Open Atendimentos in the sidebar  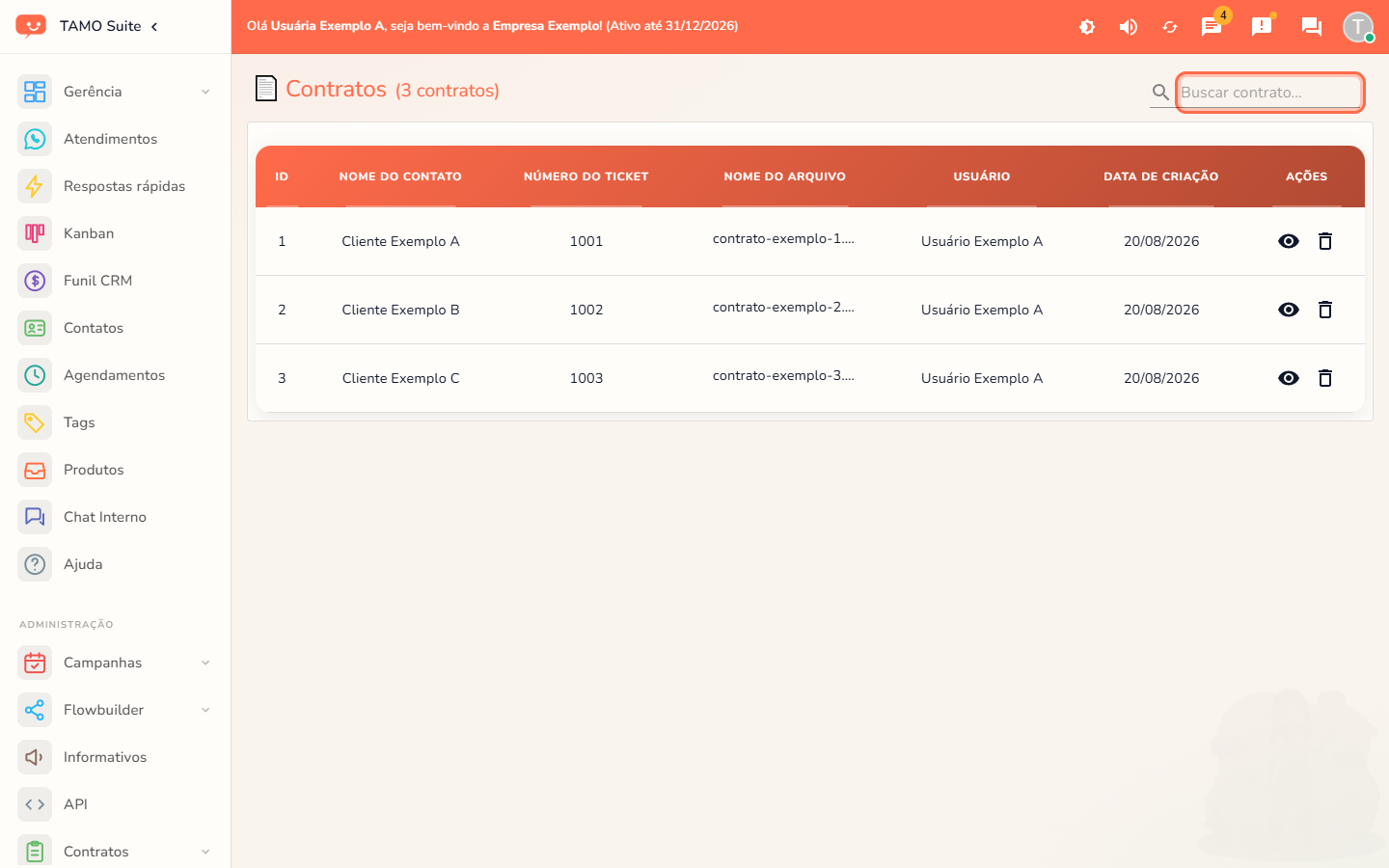[x=116, y=139]
